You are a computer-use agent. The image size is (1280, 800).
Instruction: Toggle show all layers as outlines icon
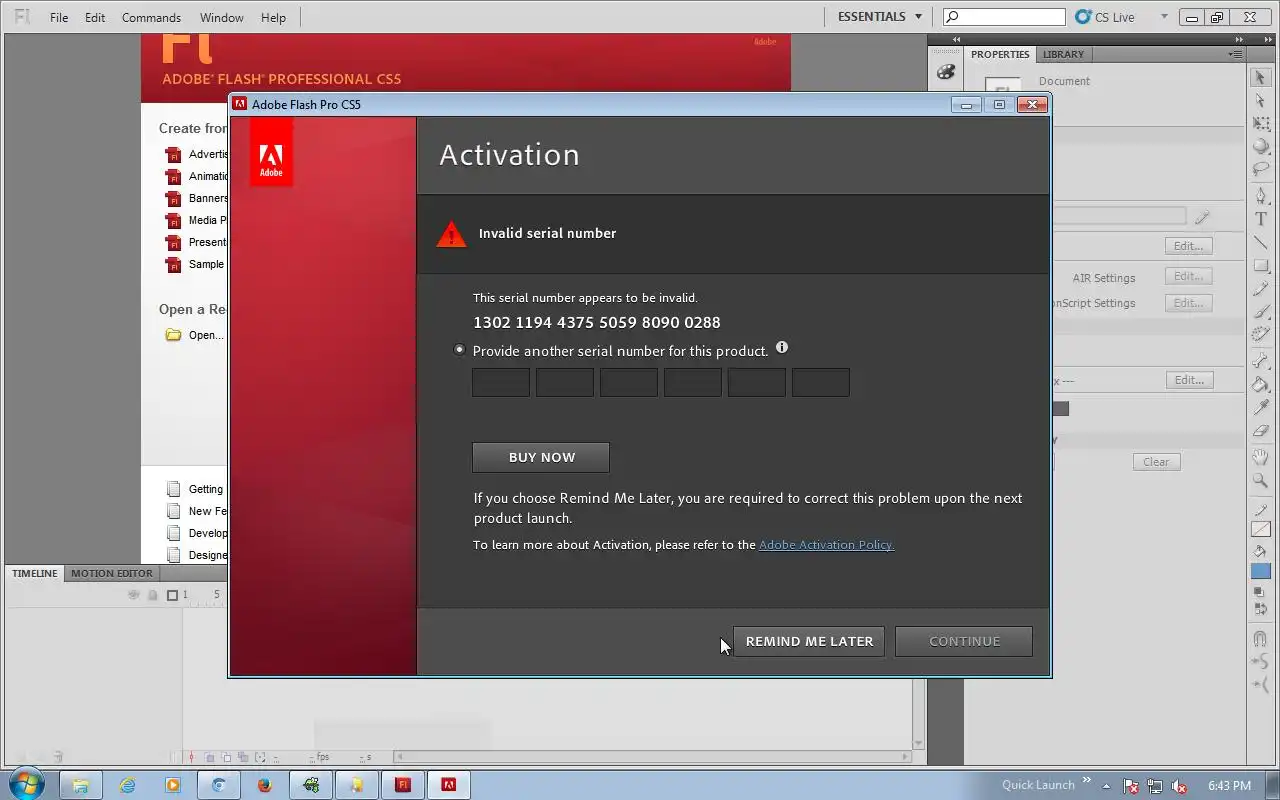[172, 595]
